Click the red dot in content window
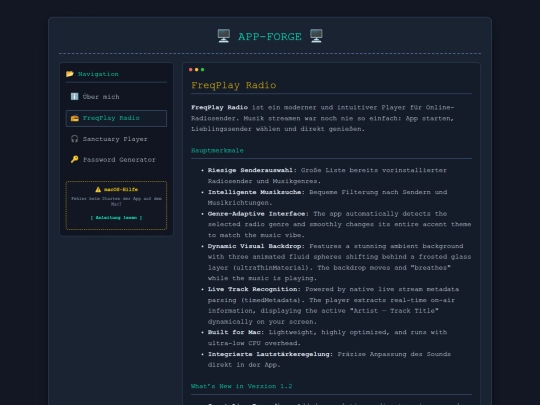 tap(191, 70)
